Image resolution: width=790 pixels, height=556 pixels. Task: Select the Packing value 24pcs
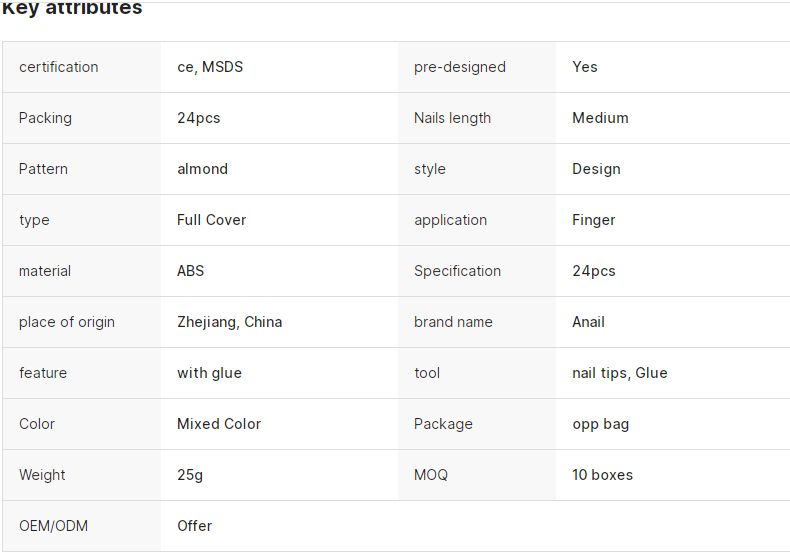pos(199,118)
